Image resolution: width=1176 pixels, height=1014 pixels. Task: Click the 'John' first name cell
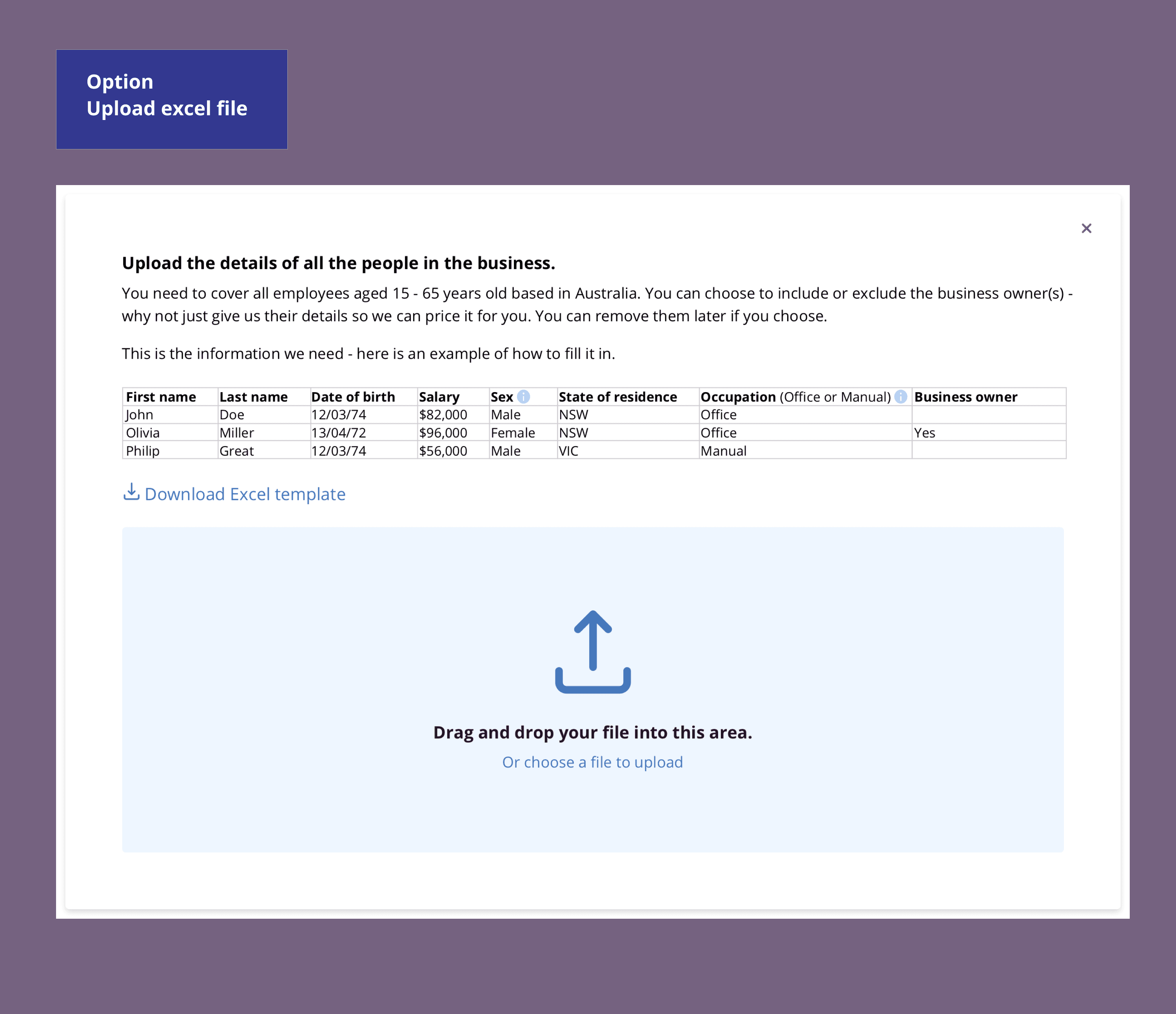coord(140,415)
